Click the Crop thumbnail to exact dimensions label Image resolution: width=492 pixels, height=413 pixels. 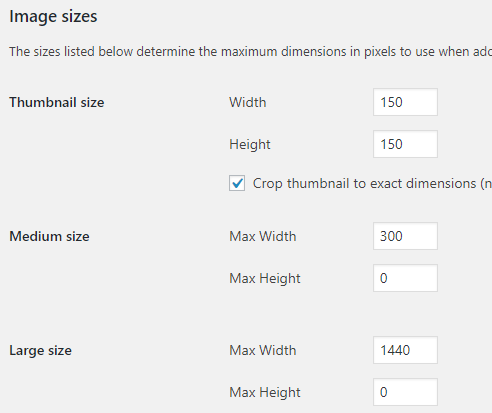372,184
